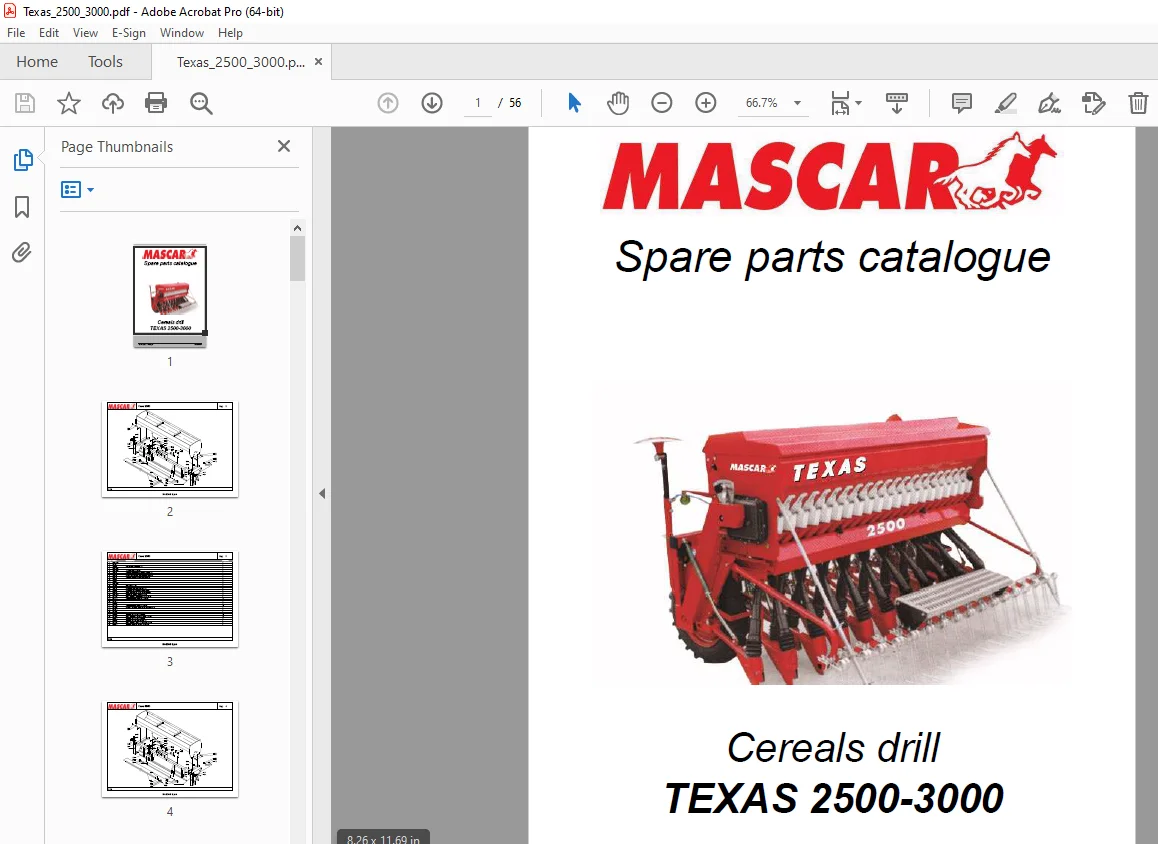Open the sign document pen tool
1158x844 pixels.
pyautogui.click(x=1049, y=103)
